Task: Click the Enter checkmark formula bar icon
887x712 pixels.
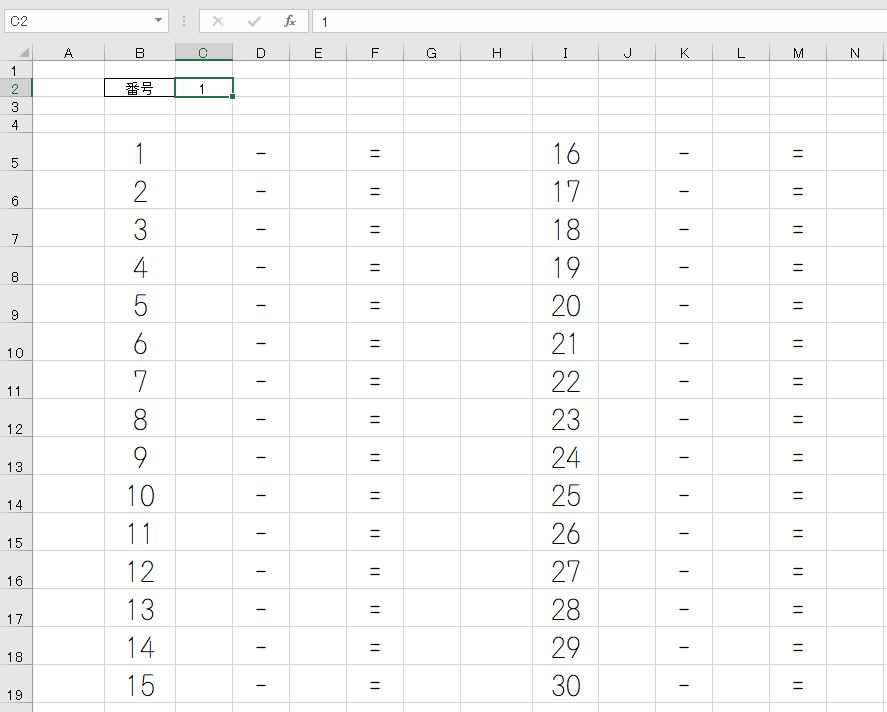Action: (x=254, y=21)
